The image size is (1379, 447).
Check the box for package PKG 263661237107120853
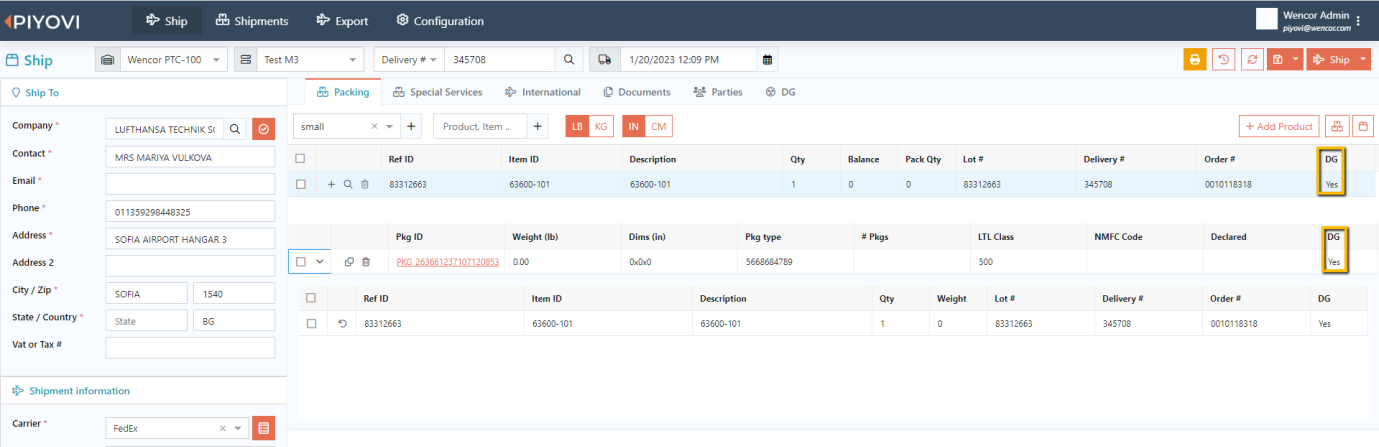coord(300,262)
